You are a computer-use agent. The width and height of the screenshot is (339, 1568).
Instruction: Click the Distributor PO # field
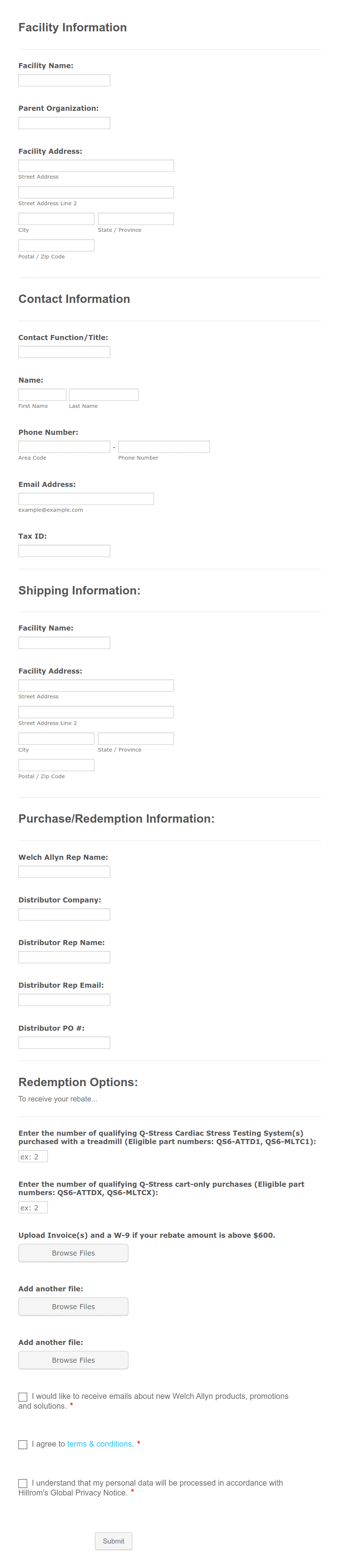64,1042
